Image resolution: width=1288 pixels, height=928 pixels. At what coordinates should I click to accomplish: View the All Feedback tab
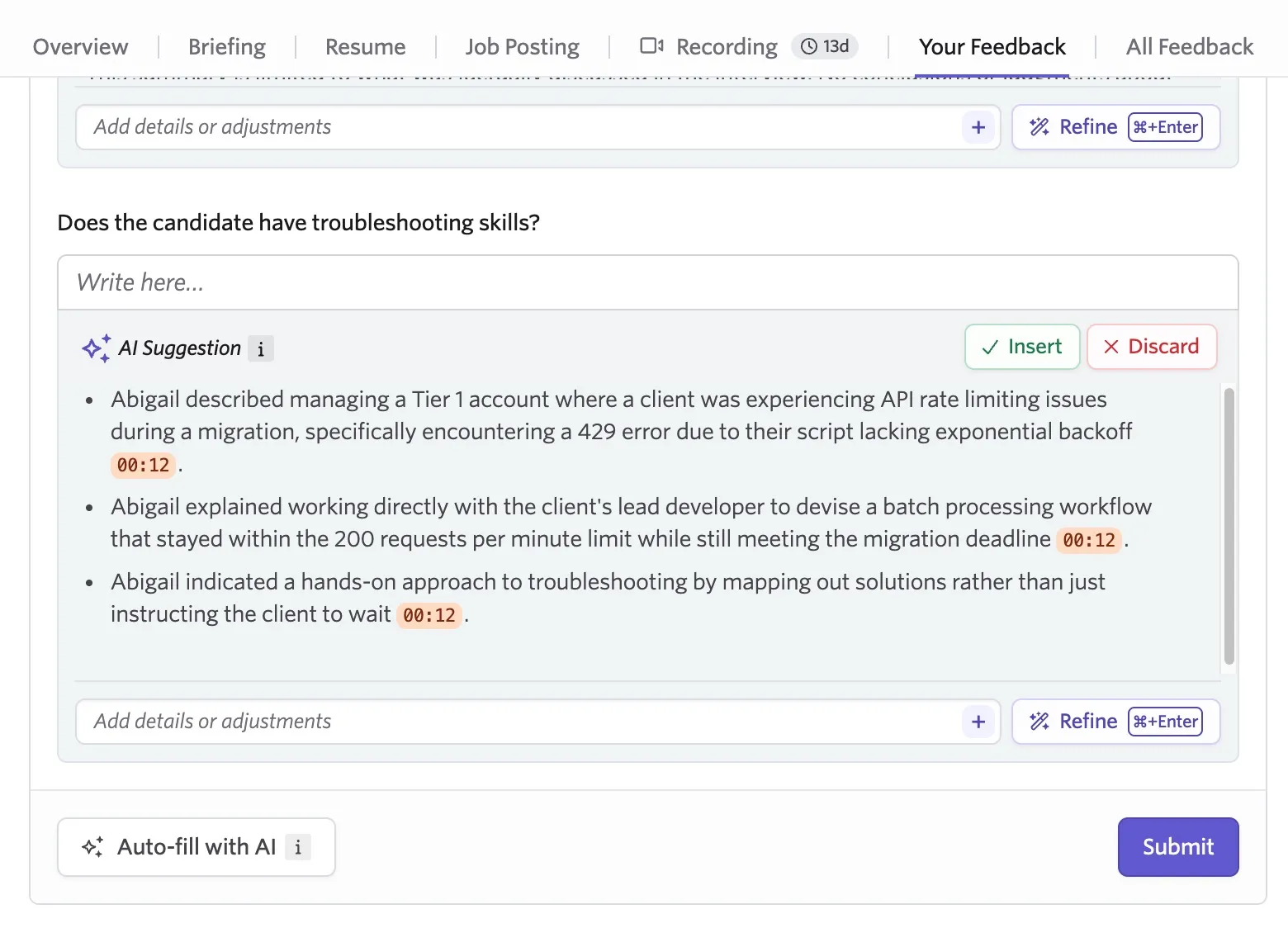[1190, 47]
